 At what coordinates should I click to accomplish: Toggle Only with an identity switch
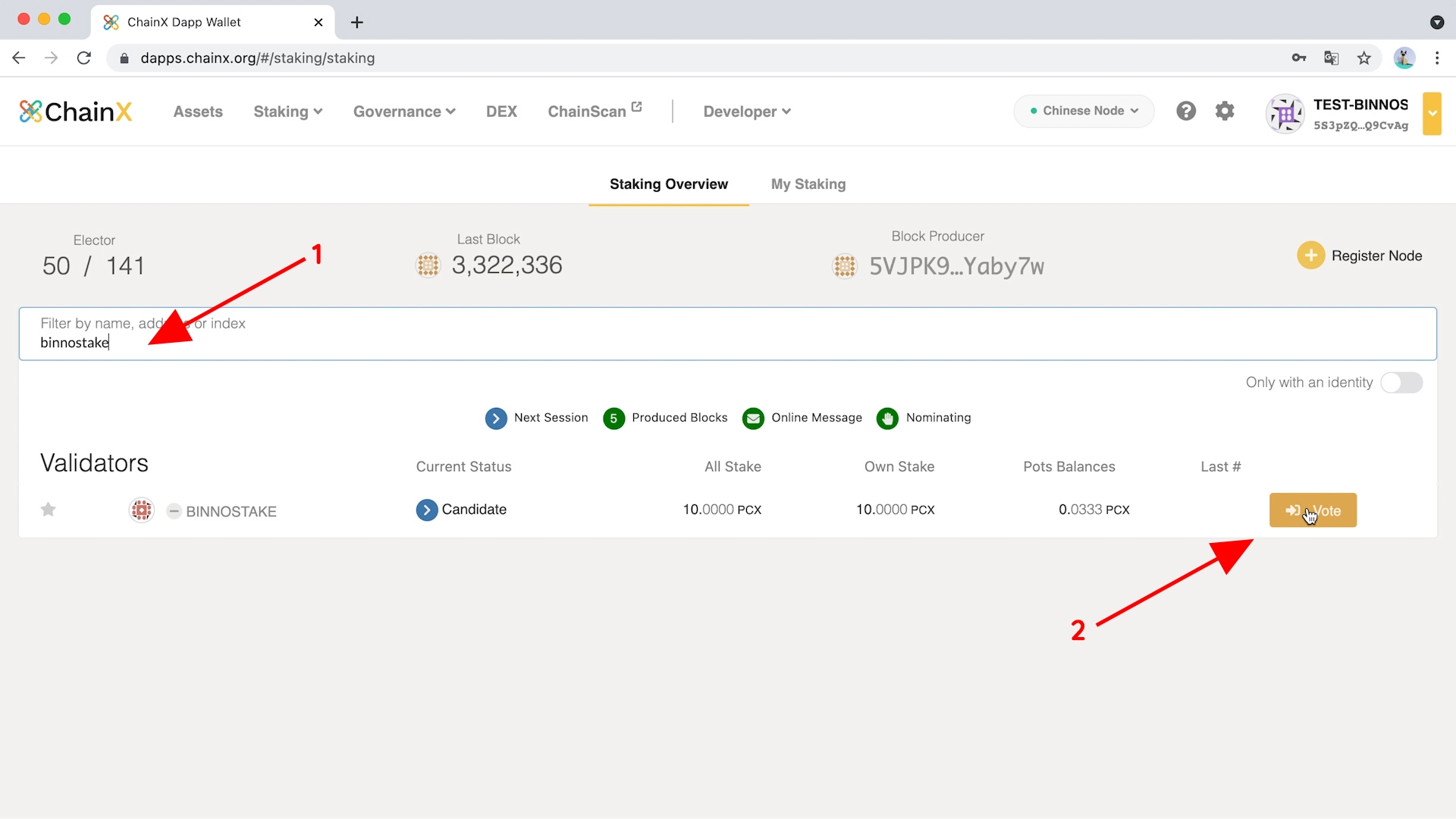pyautogui.click(x=1401, y=382)
